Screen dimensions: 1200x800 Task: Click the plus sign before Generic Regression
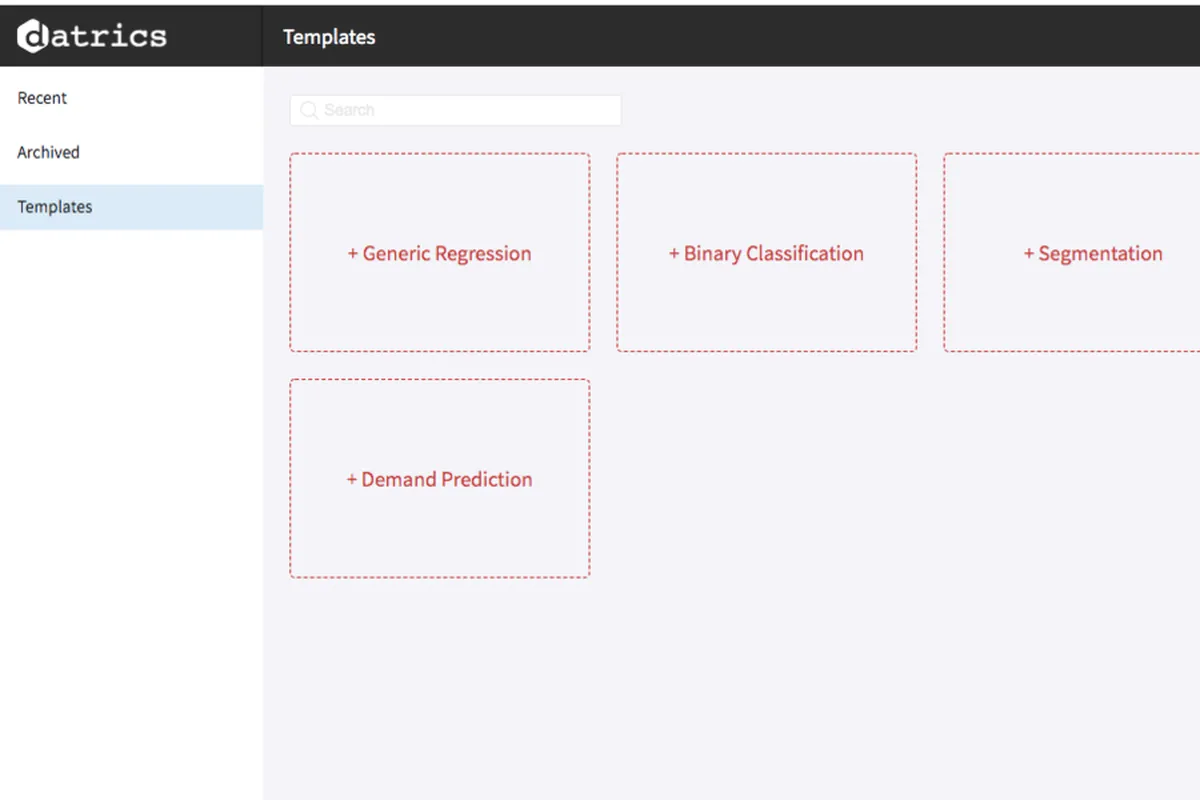pyautogui.click(x=353, y=254)
